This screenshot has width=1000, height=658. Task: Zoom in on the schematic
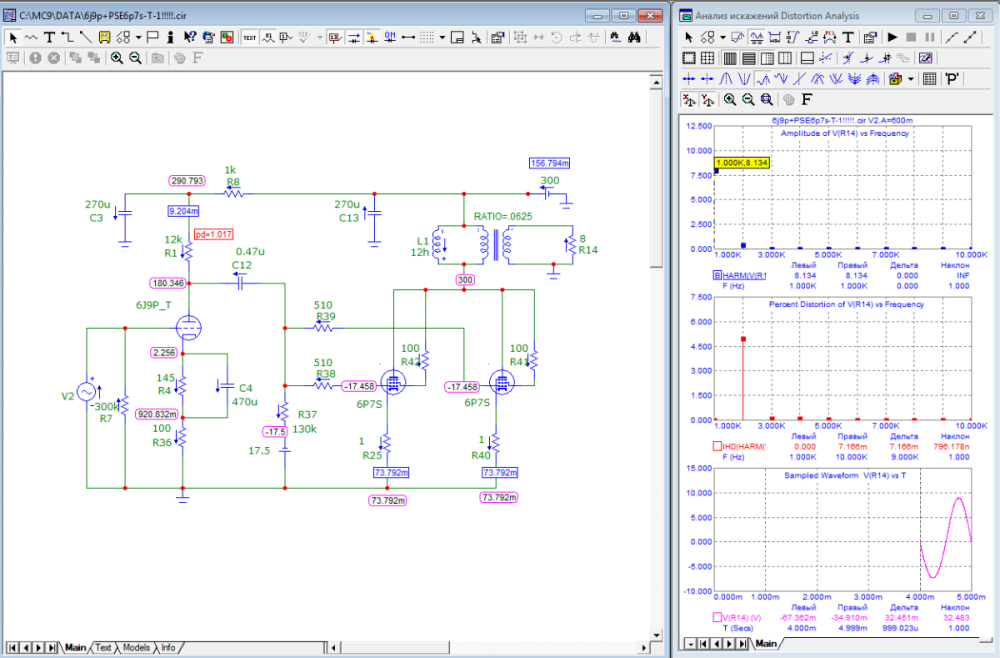pos(116,58)
